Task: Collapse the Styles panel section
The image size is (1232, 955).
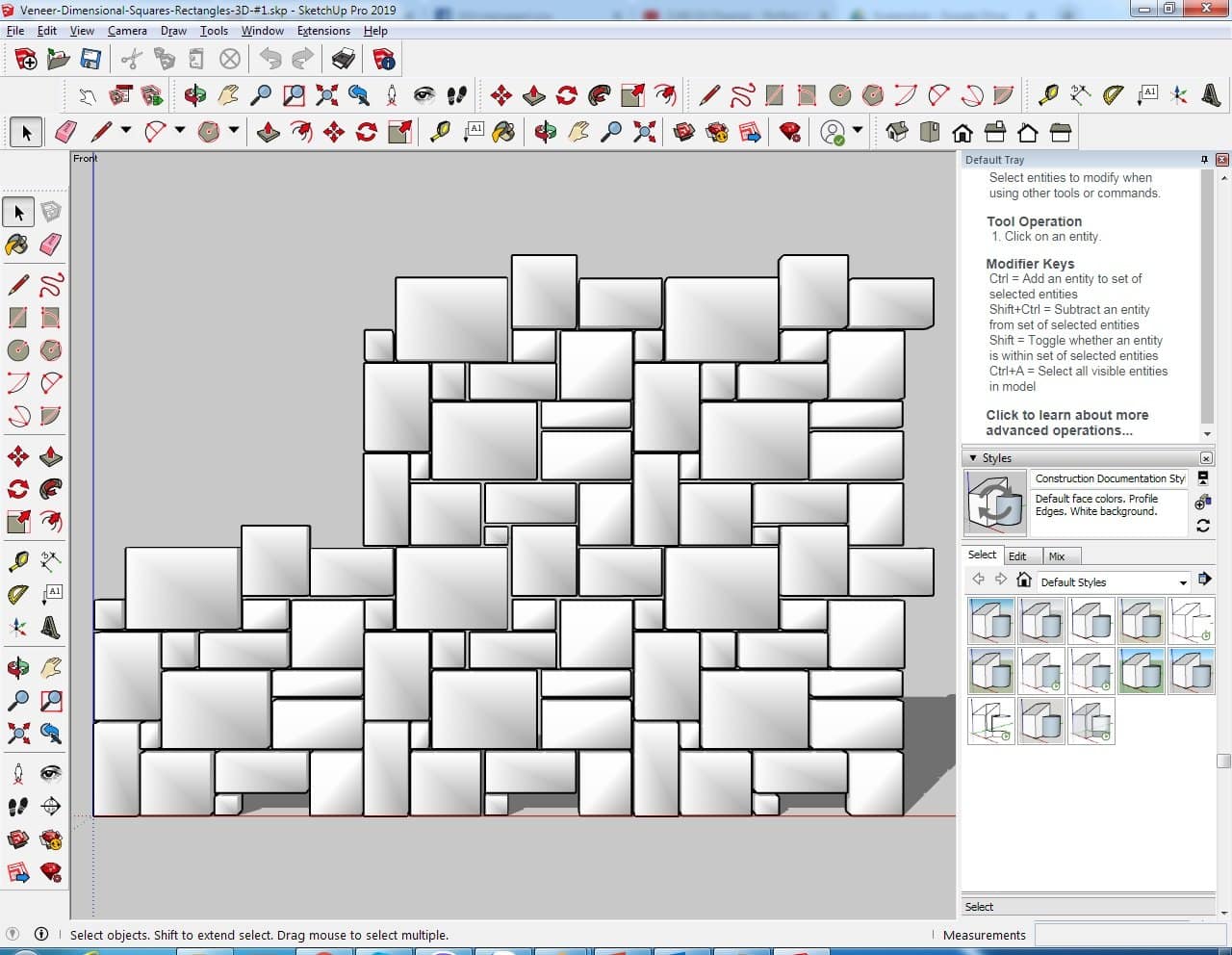Action: [973, 458]
